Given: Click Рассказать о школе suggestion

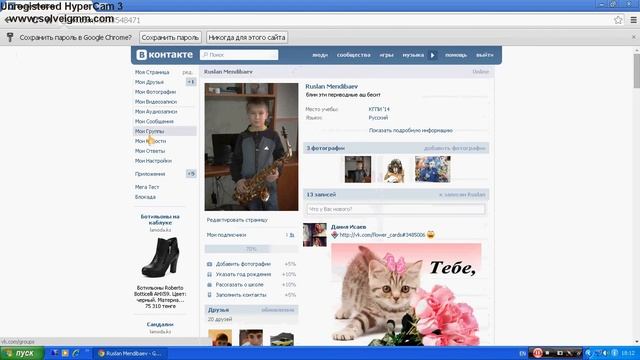Looking at the screenshot, I should point(240,284).
